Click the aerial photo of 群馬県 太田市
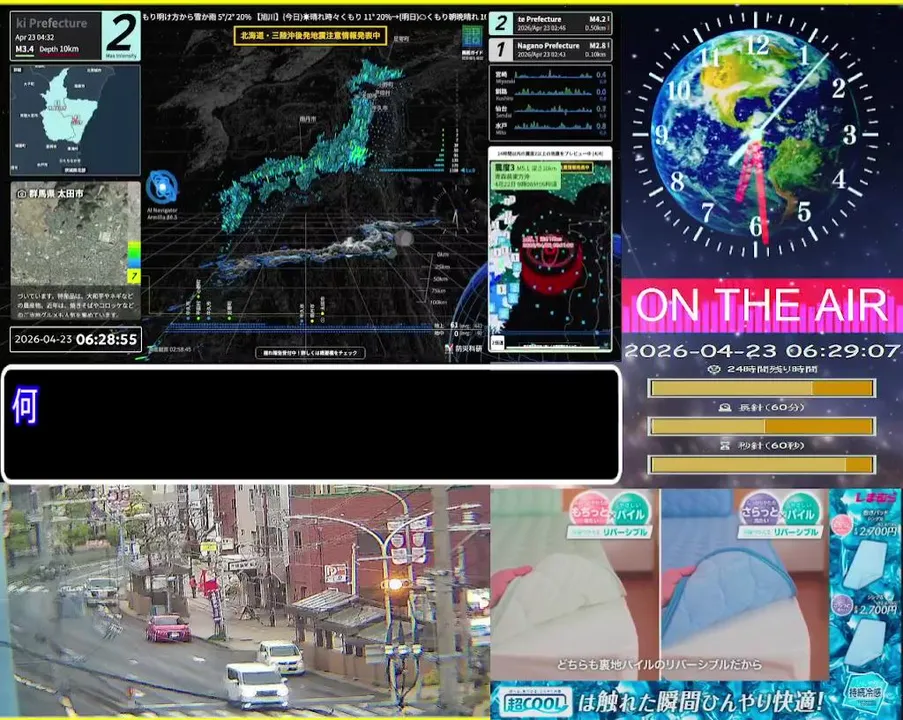The width and height of the screenshot is (903, 720). pyautogui.click(x=75, y=251)
